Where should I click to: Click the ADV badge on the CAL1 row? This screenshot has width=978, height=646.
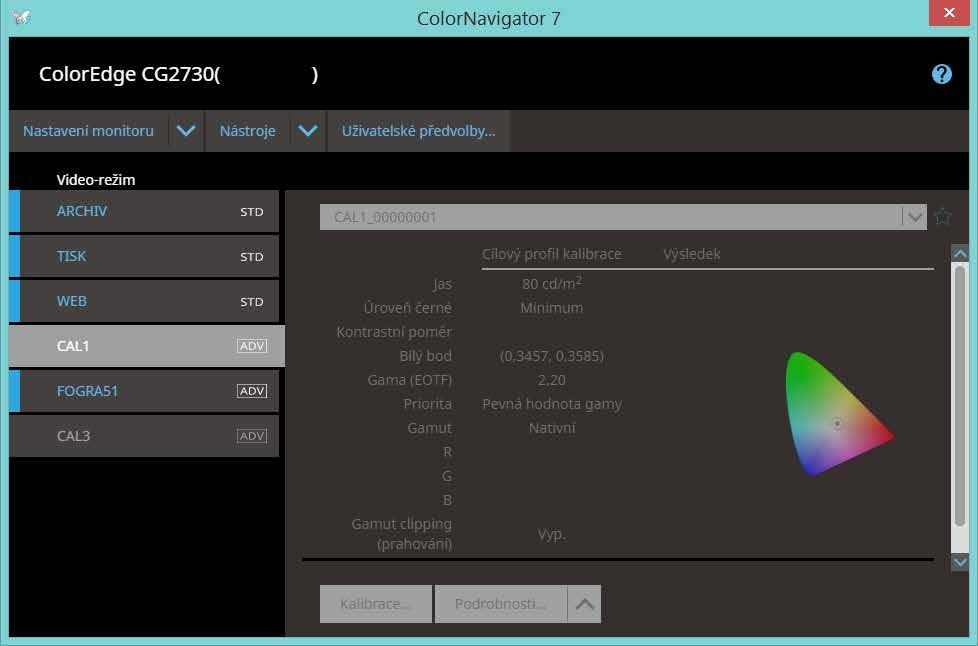[252, 346]
